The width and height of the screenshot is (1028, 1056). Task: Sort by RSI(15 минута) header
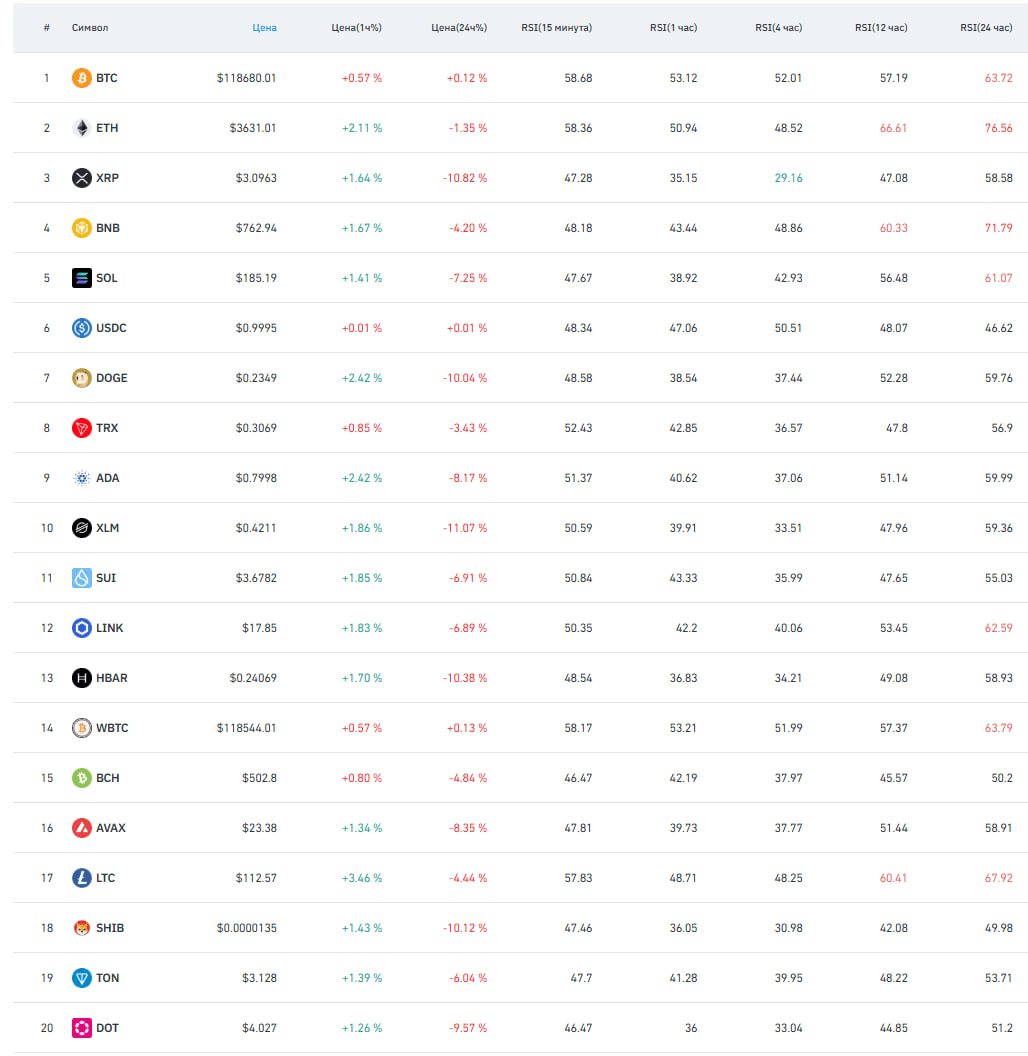tap(556, 28)
